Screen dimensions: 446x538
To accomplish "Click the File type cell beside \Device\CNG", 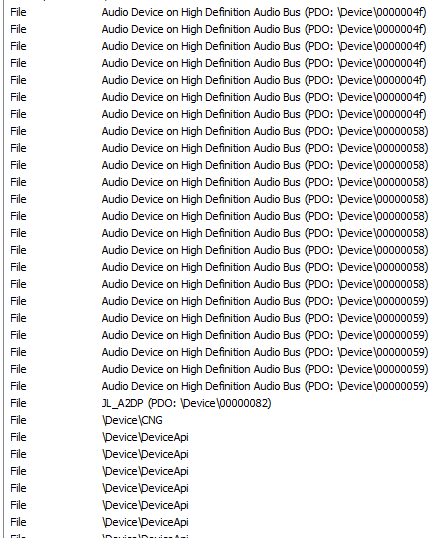I will (x=18, y=420).
